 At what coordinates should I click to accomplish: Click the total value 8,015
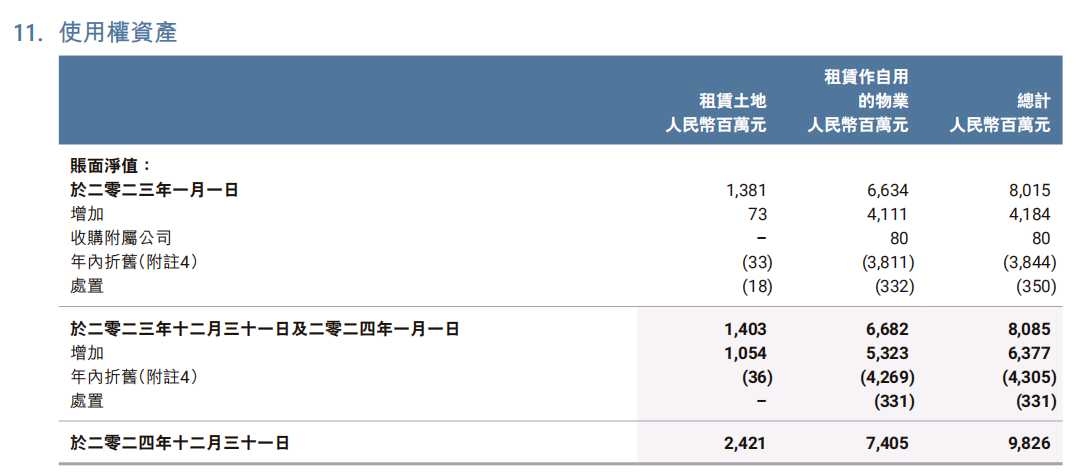point(1031,190)
